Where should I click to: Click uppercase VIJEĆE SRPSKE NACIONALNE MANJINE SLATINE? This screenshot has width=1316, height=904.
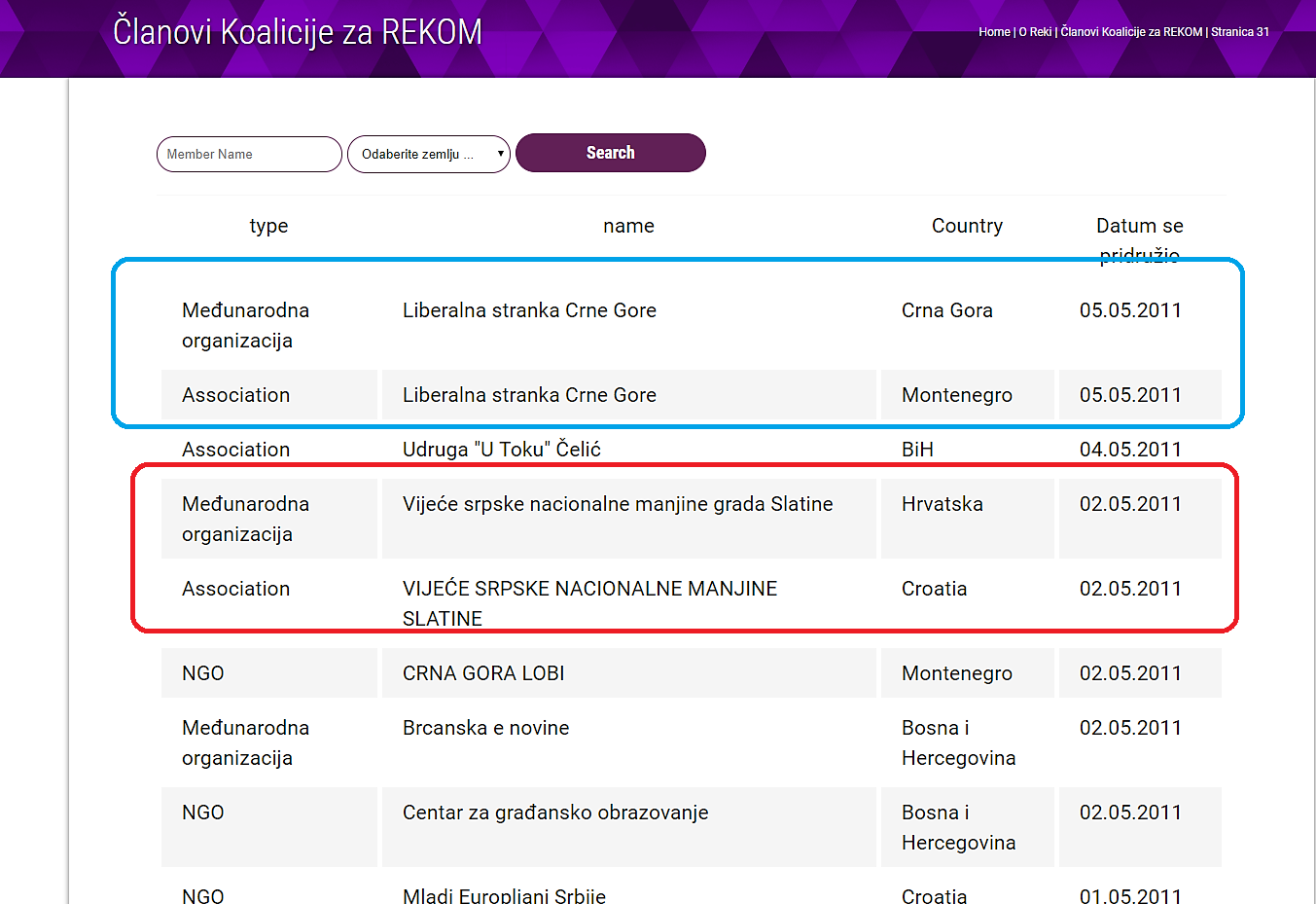(x=589, y=590)
